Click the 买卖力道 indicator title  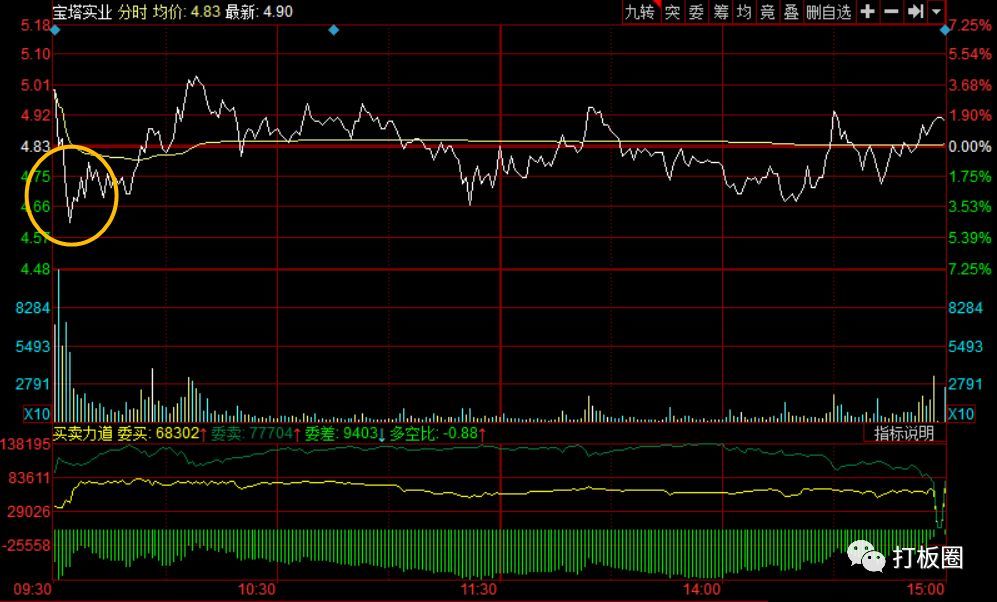click(x=83, y=434)
